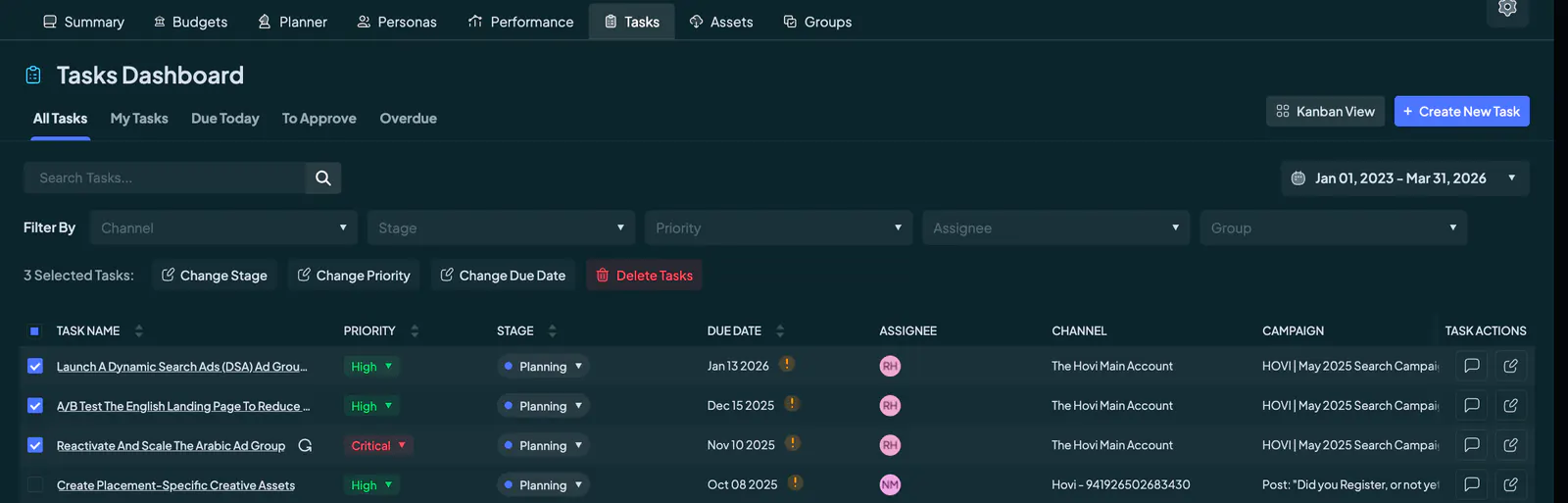The width and height of the screenshot is (1568, 503).
Task: Click the overdue warning icon beside Dec 15 2025
Action: pos(792,403)
